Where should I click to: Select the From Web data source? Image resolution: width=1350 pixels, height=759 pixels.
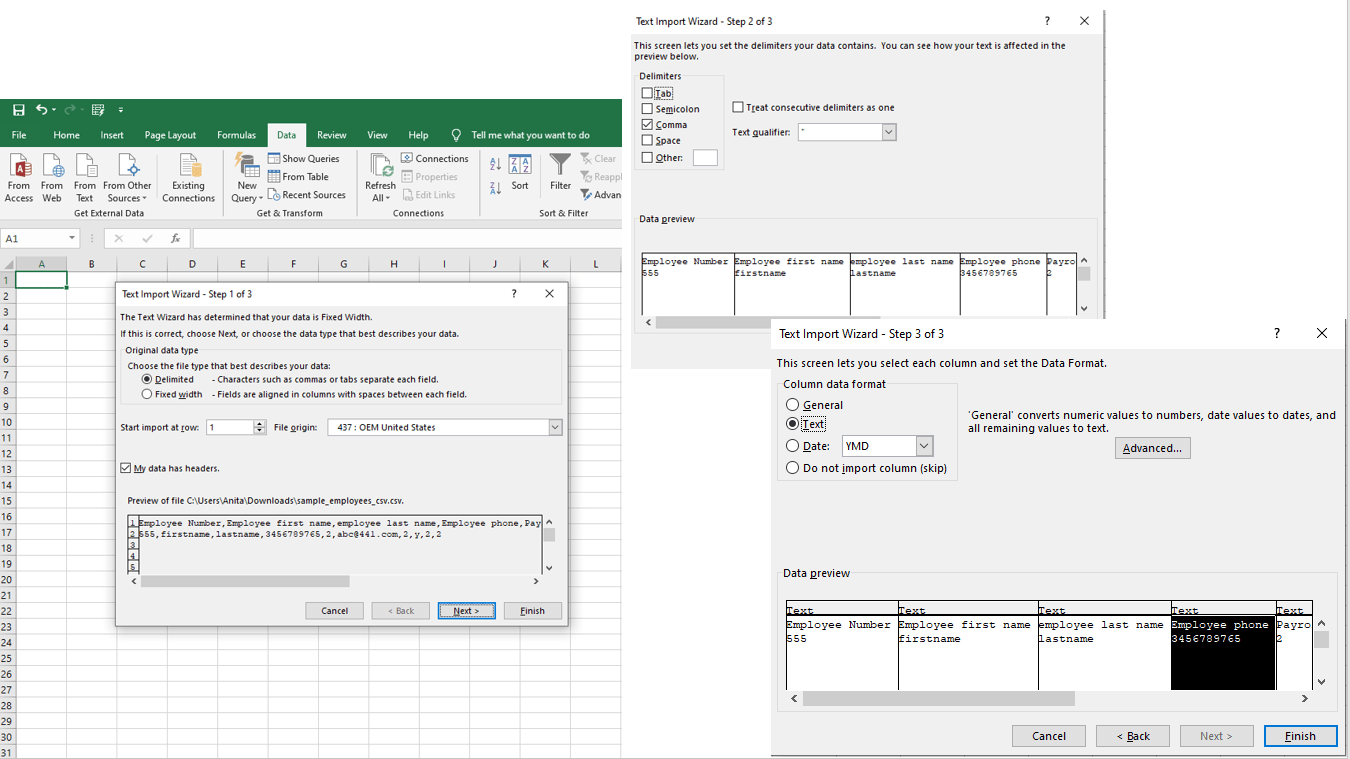[51, 178]
